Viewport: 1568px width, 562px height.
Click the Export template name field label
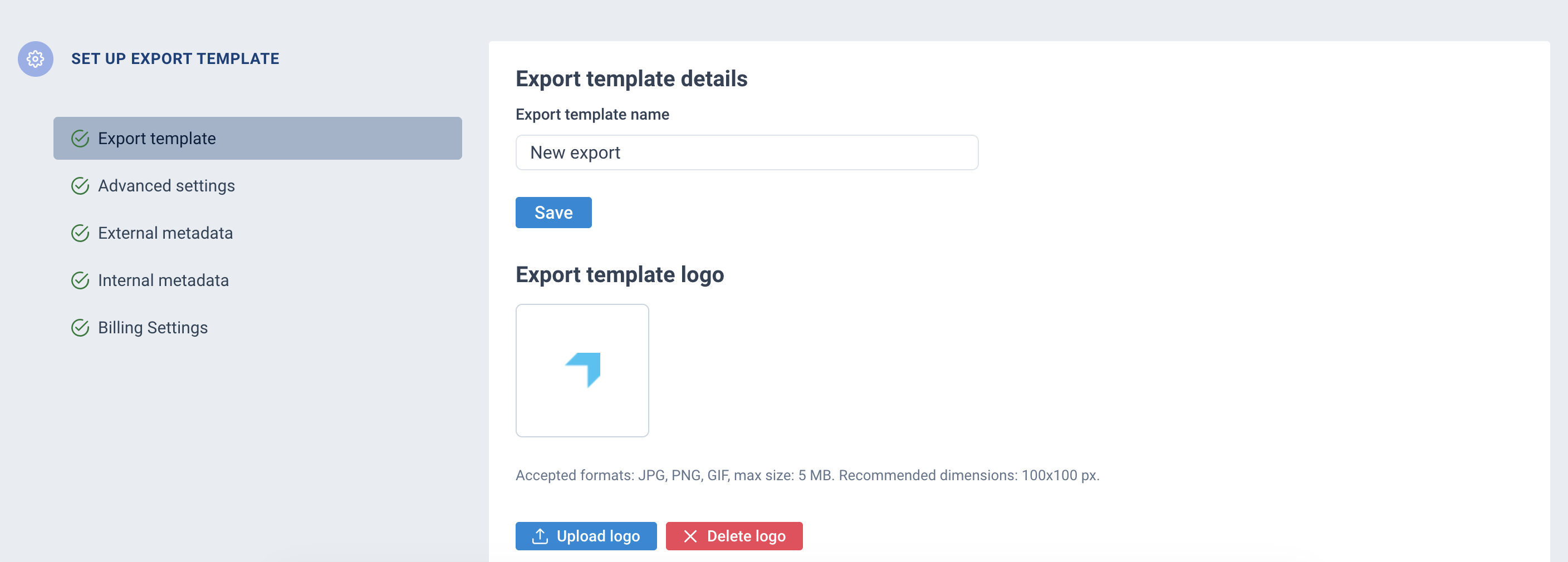point(592,114)
